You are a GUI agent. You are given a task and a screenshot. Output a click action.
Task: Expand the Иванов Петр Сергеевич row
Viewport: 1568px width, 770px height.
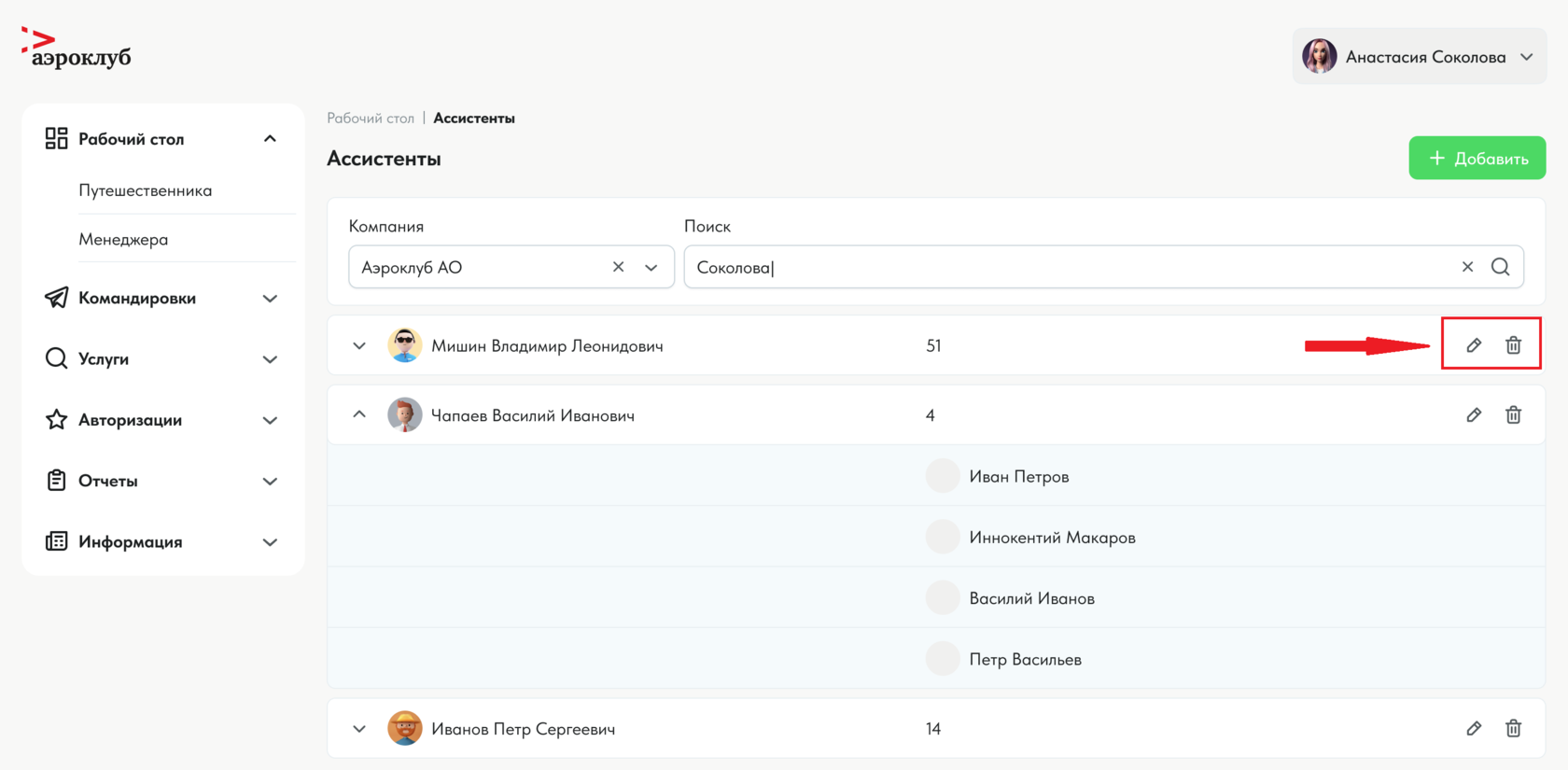[359, 729]
